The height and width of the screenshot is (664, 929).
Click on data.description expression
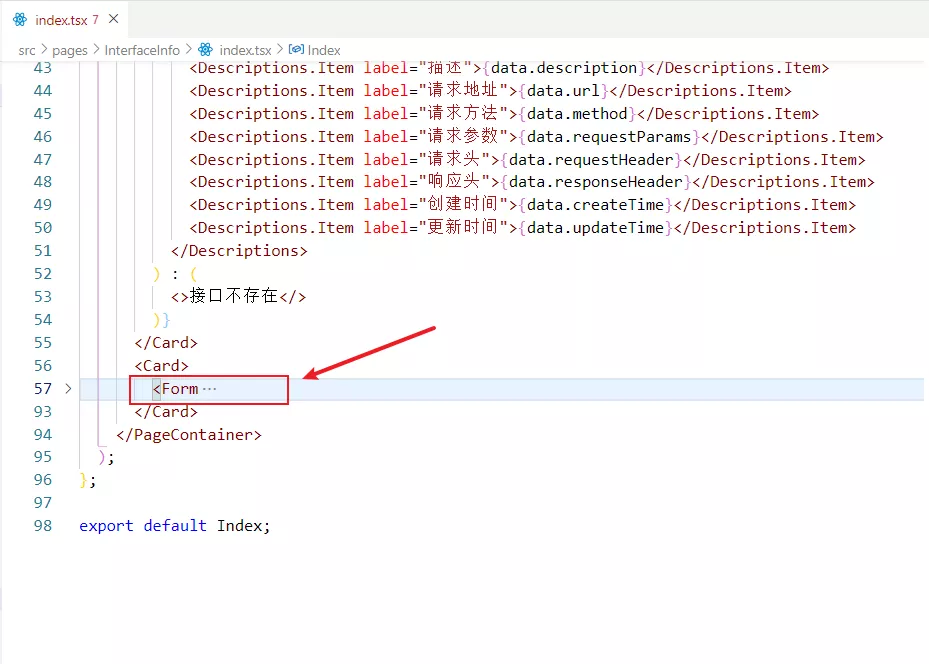563,68
